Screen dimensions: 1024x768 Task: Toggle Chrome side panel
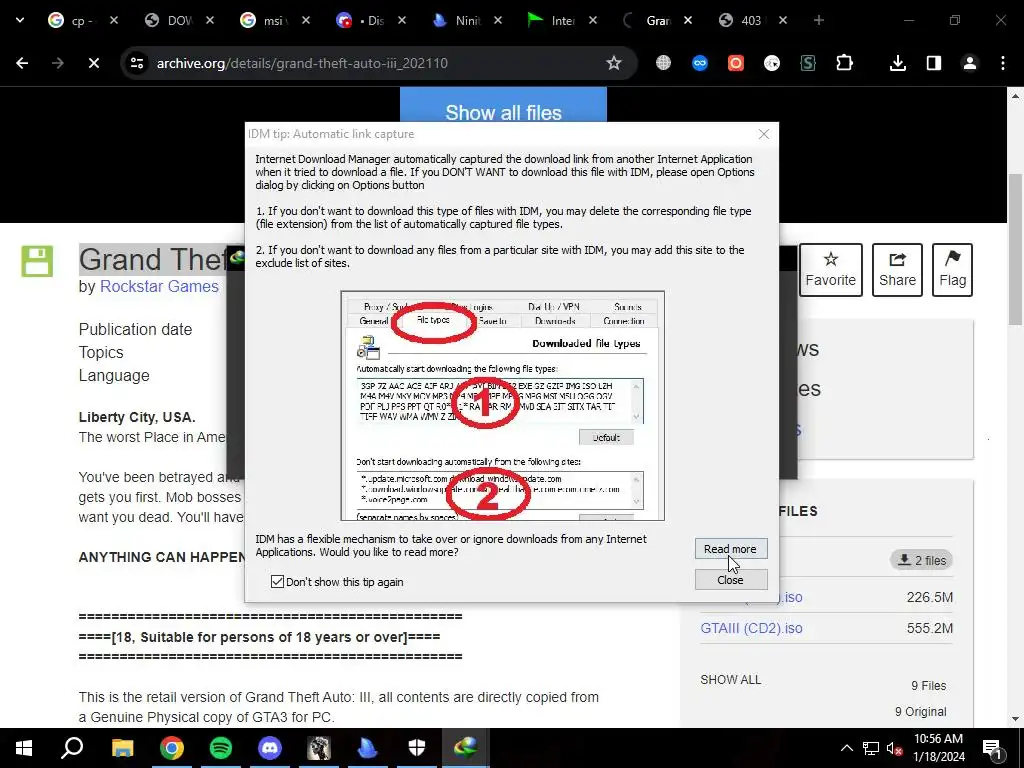934,63
